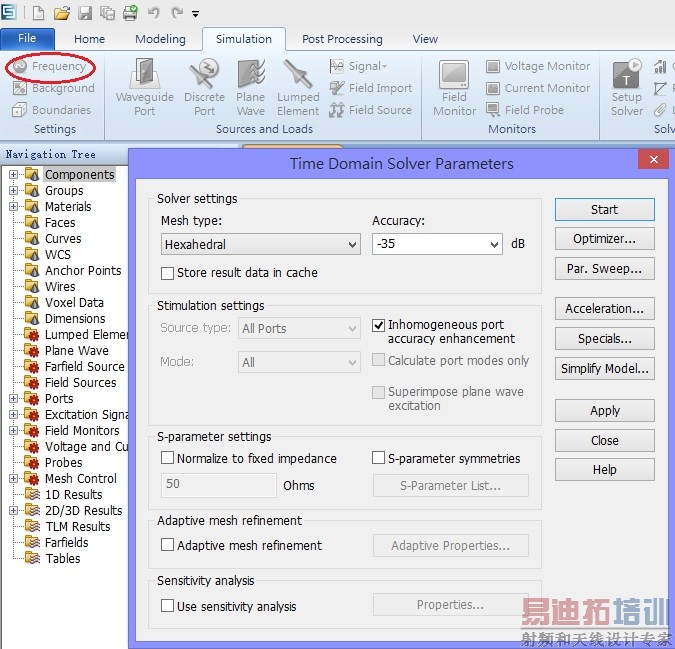Open the quick access toolbar customize arrow
The width and height of the screenshot is (675, 649).
[x=195, y=14]
